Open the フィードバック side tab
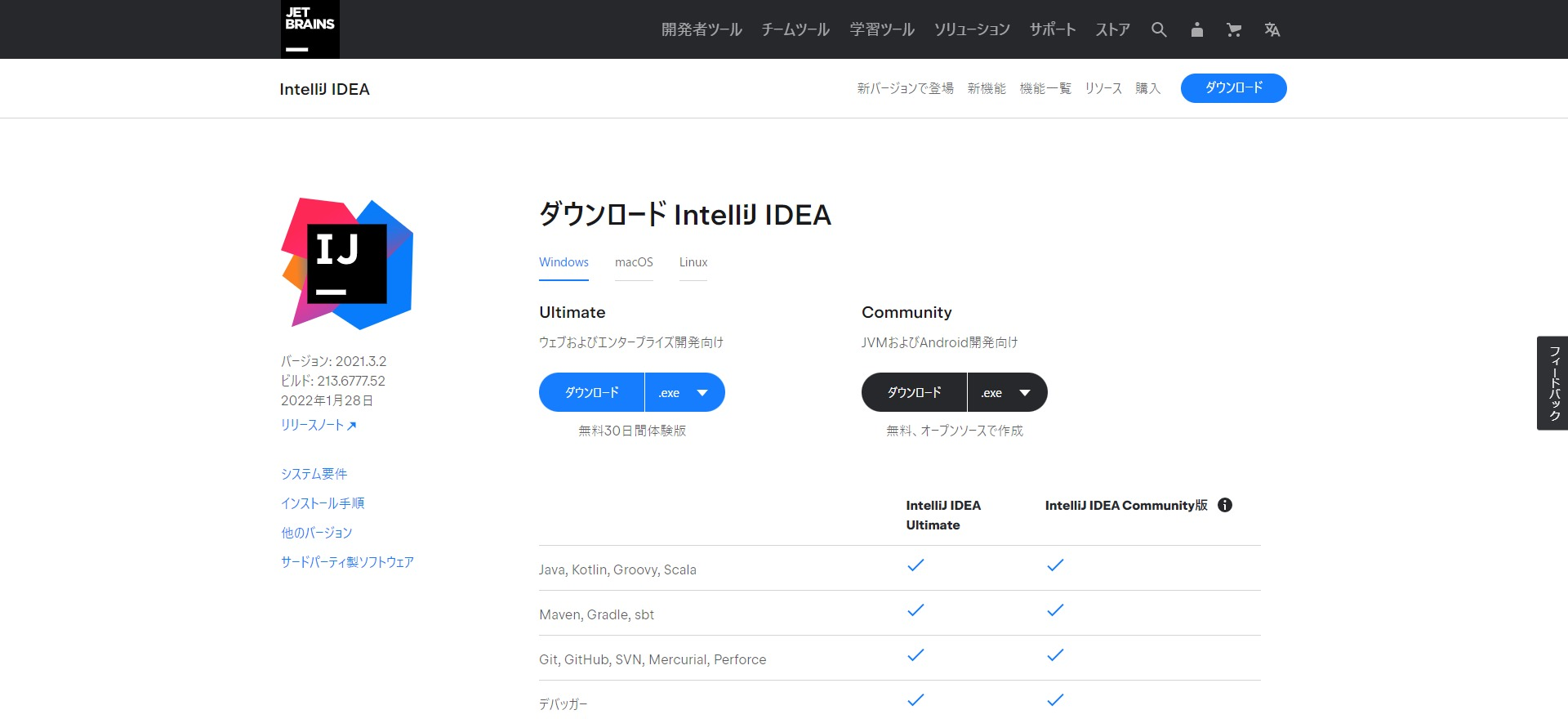Screen dimensions: 1568x719 click(x=1552, y=383)
